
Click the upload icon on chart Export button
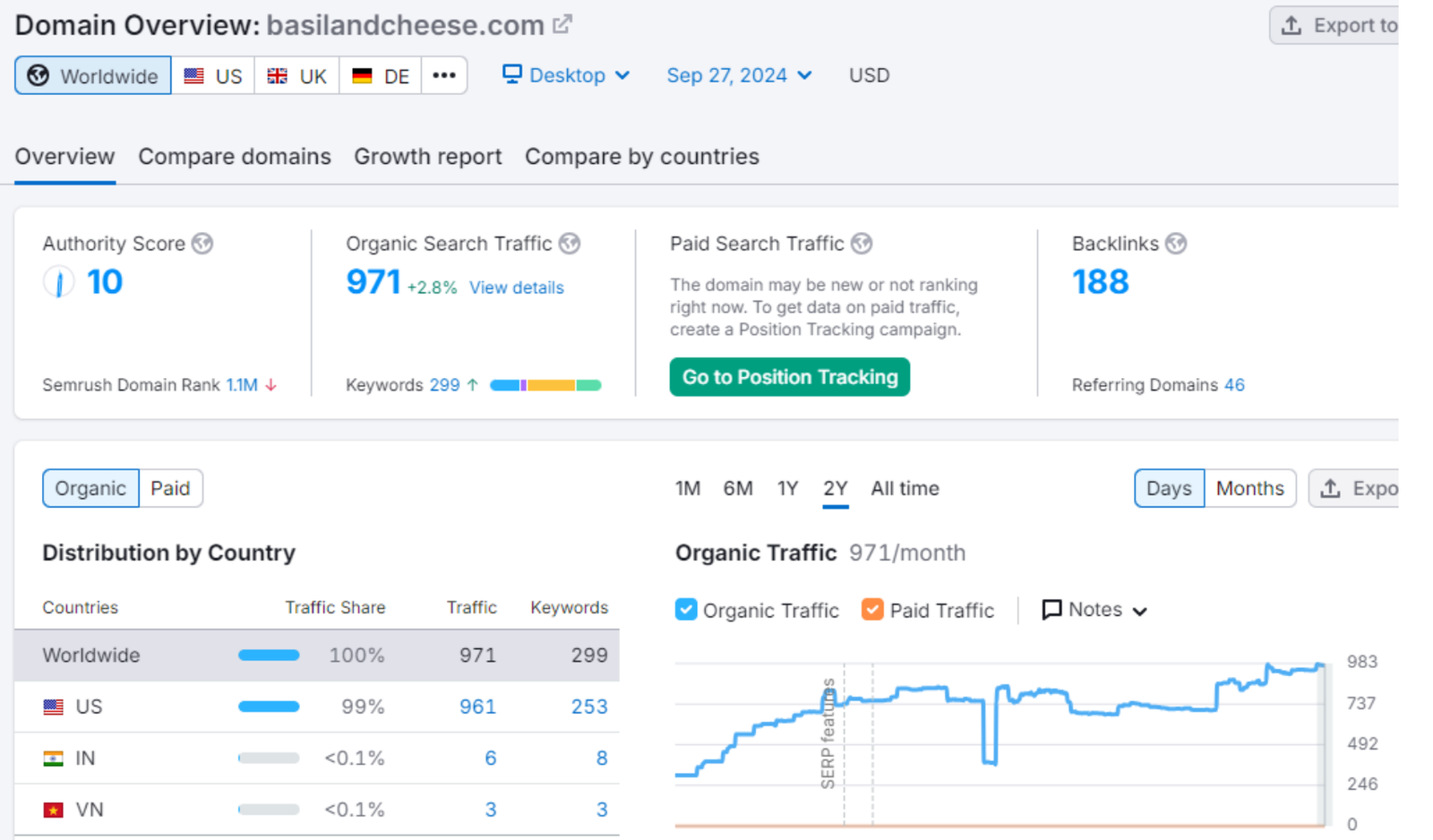(x=1331, y=488)
